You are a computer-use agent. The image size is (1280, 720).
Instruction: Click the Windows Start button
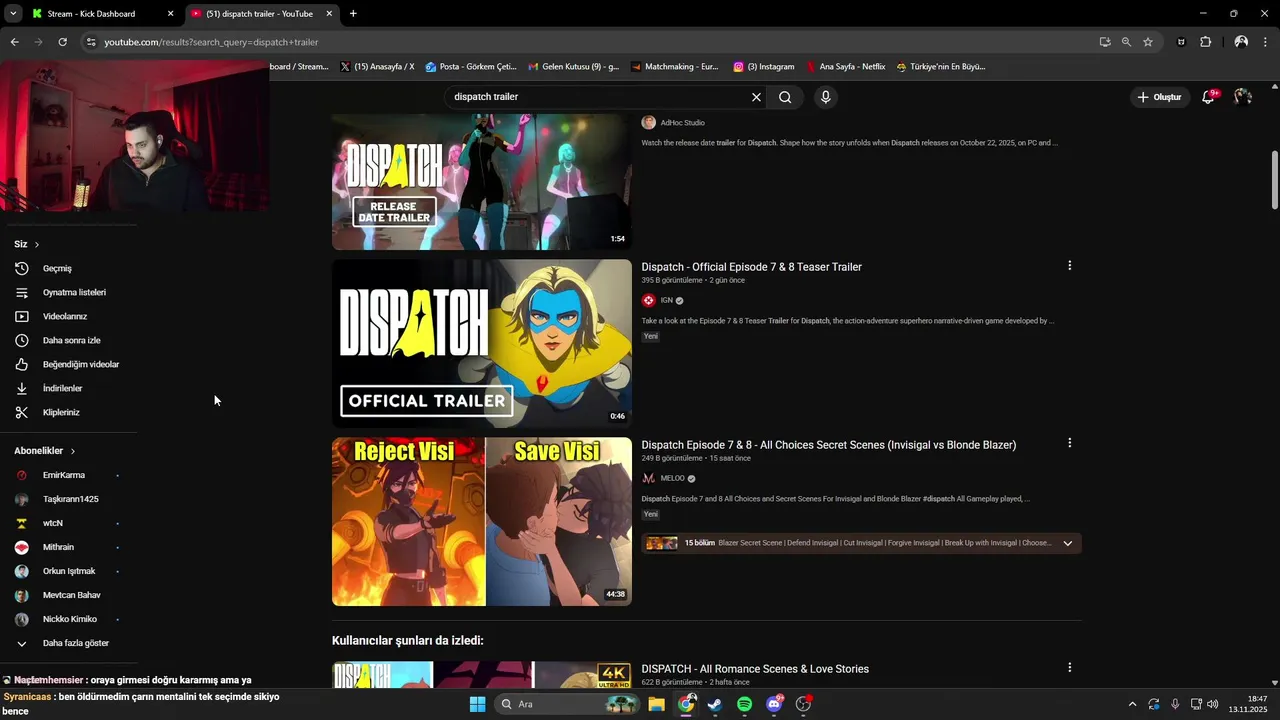[477, 704]
